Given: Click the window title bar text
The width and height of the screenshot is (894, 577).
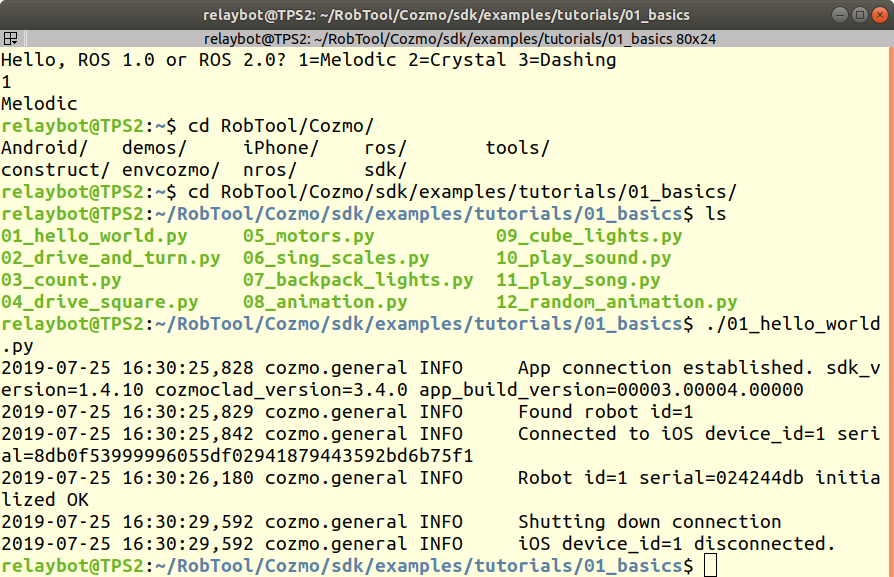Looking at the screenshot, I should pos(446,15).
